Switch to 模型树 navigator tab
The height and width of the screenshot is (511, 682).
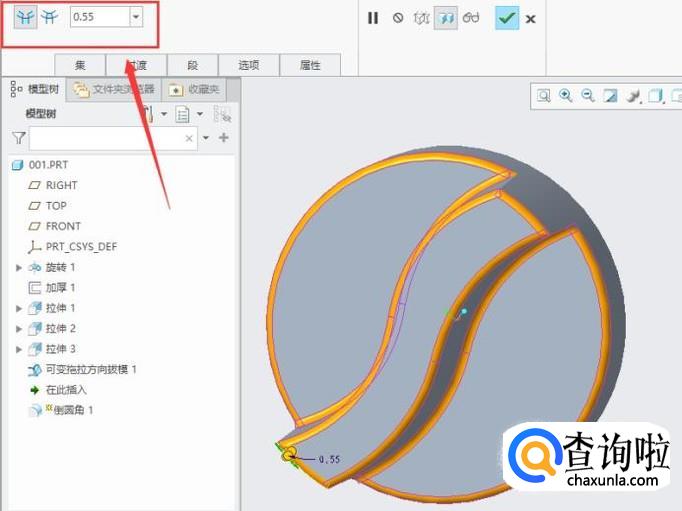[35, 89]
